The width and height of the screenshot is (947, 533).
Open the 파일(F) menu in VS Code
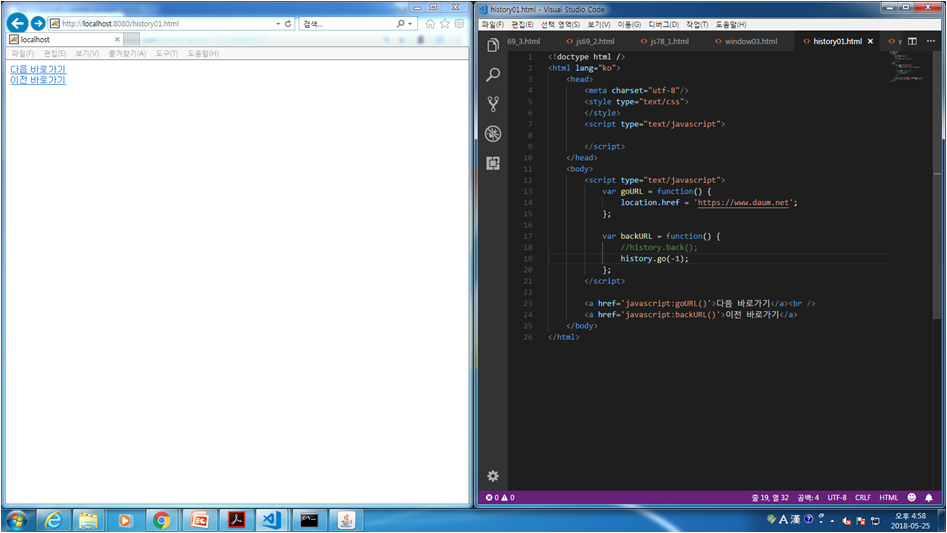492,25
